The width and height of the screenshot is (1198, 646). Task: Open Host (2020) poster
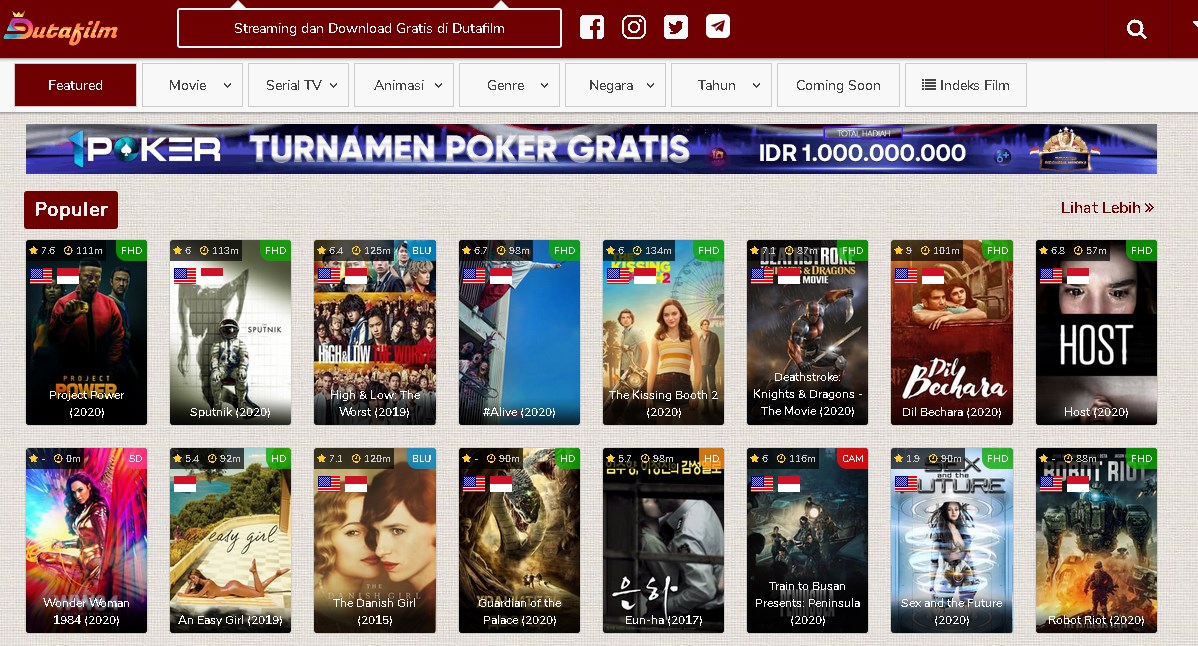pos(1096,332)
